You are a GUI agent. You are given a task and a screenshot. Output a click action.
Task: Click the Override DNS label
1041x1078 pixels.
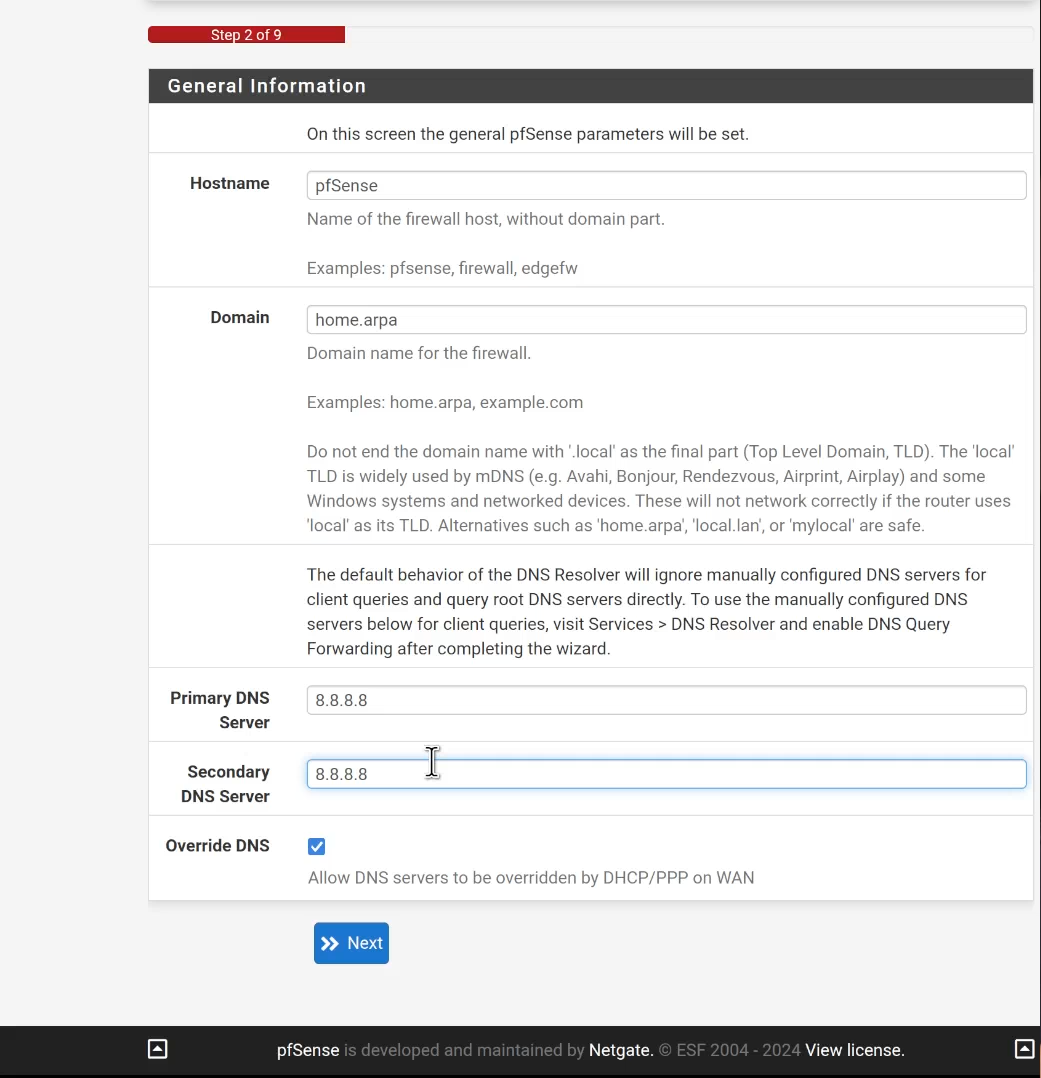coord(217,846)
